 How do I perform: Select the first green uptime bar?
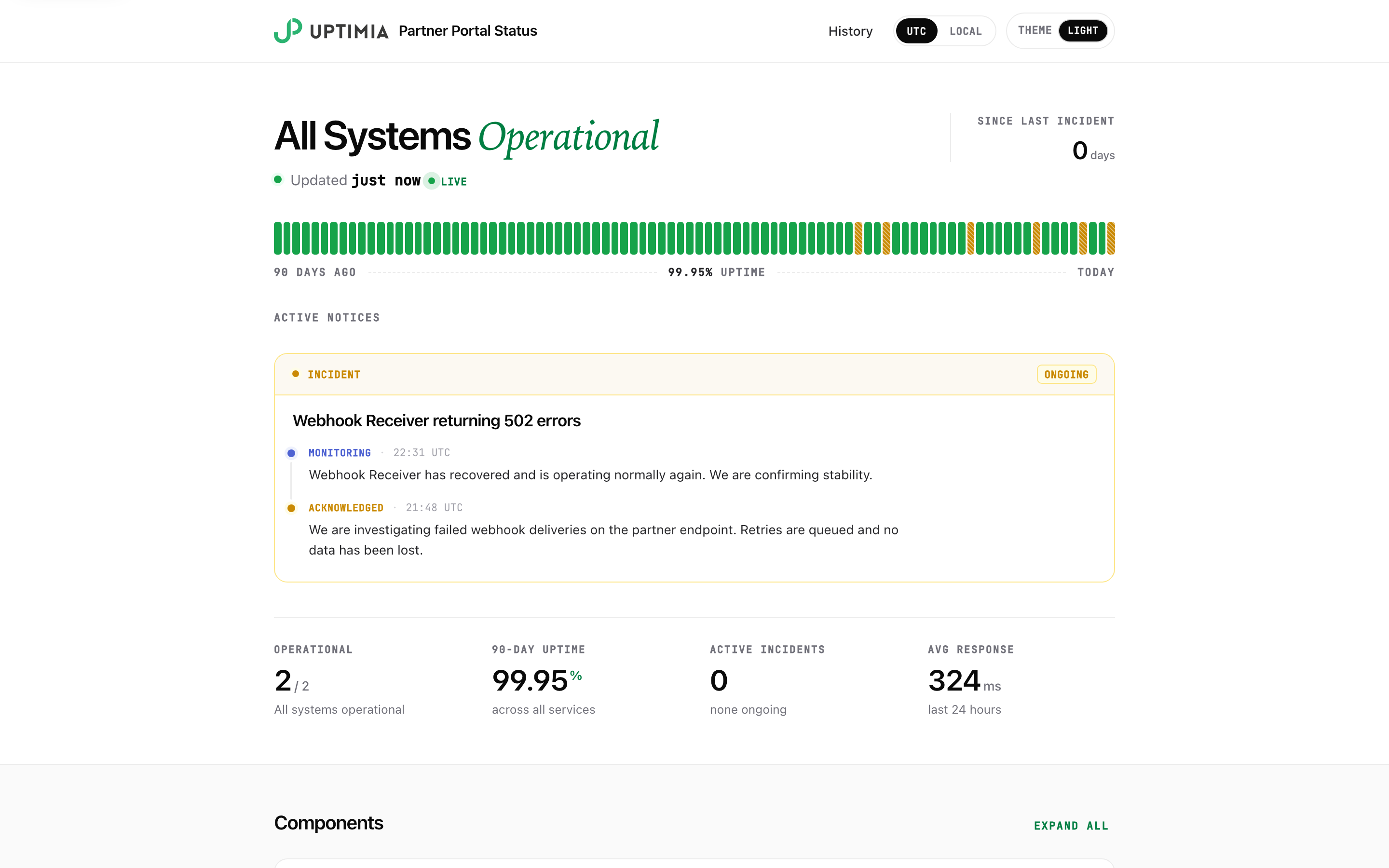tap(278, 238)
